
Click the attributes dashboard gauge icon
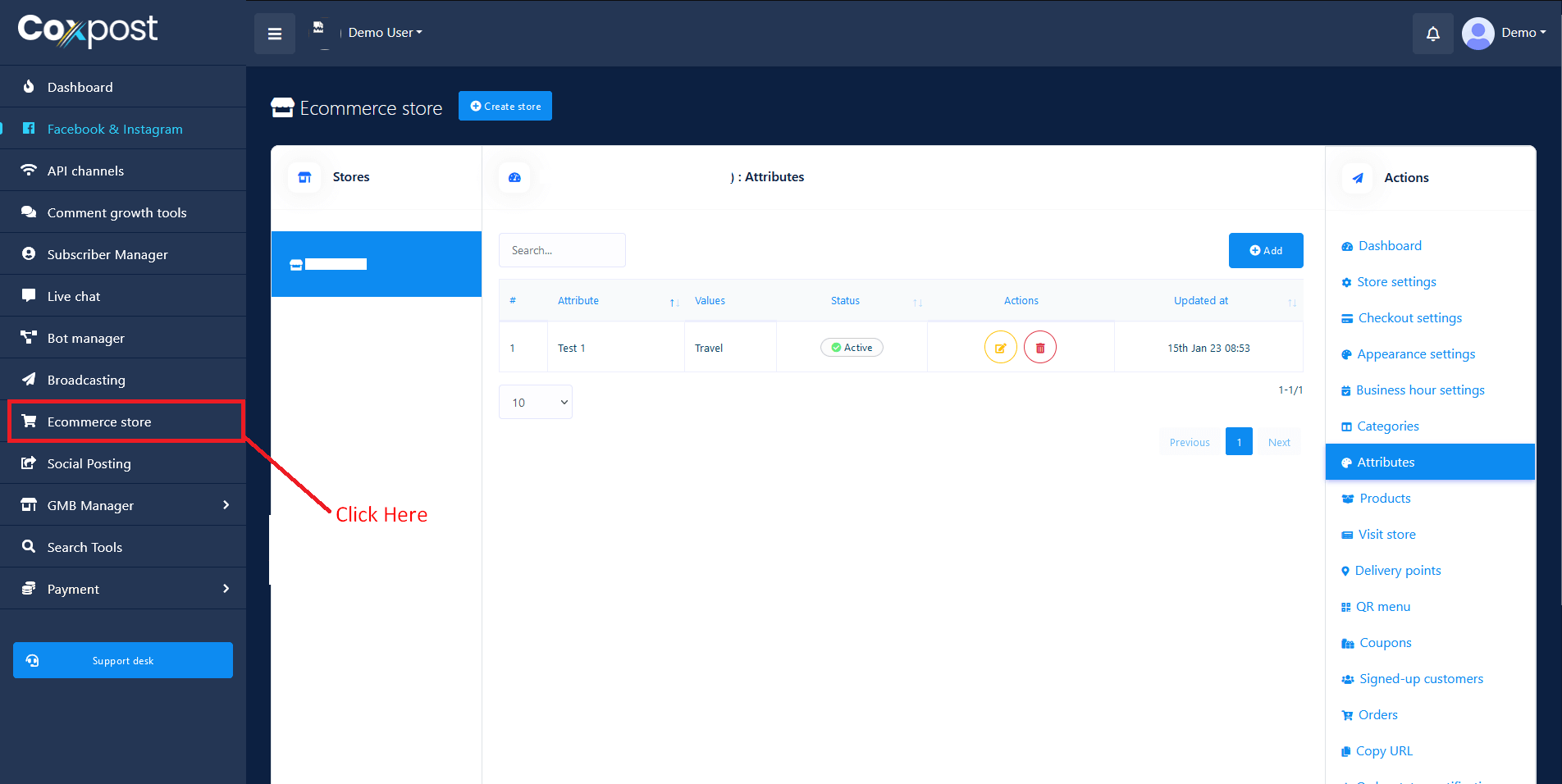click(x=514, y=177)
